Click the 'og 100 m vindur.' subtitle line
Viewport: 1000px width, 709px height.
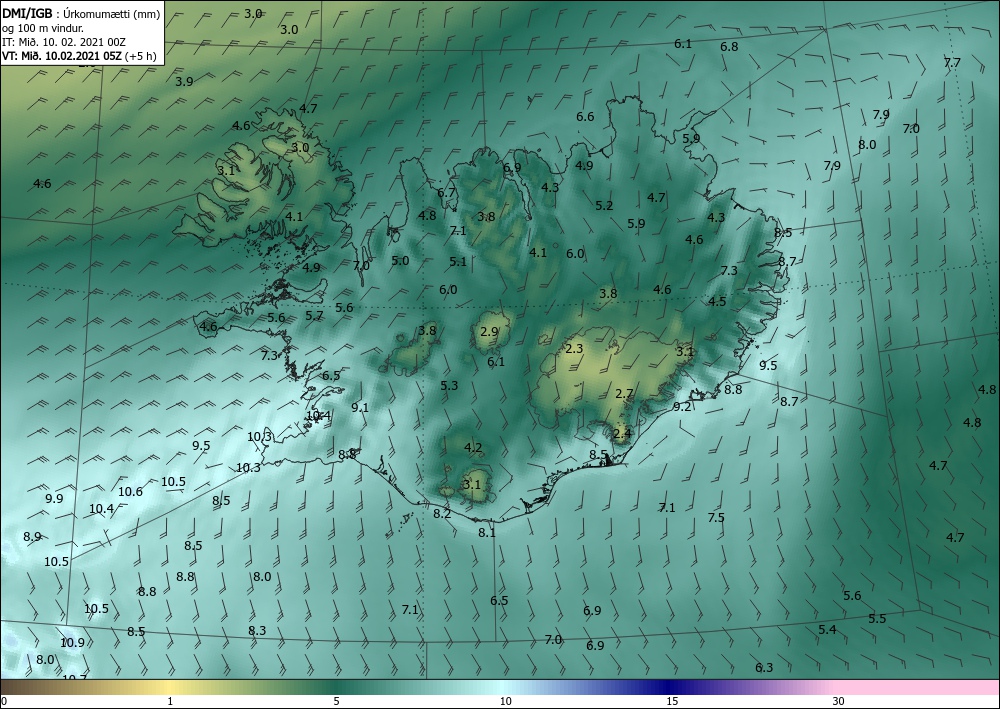[43, 28]
